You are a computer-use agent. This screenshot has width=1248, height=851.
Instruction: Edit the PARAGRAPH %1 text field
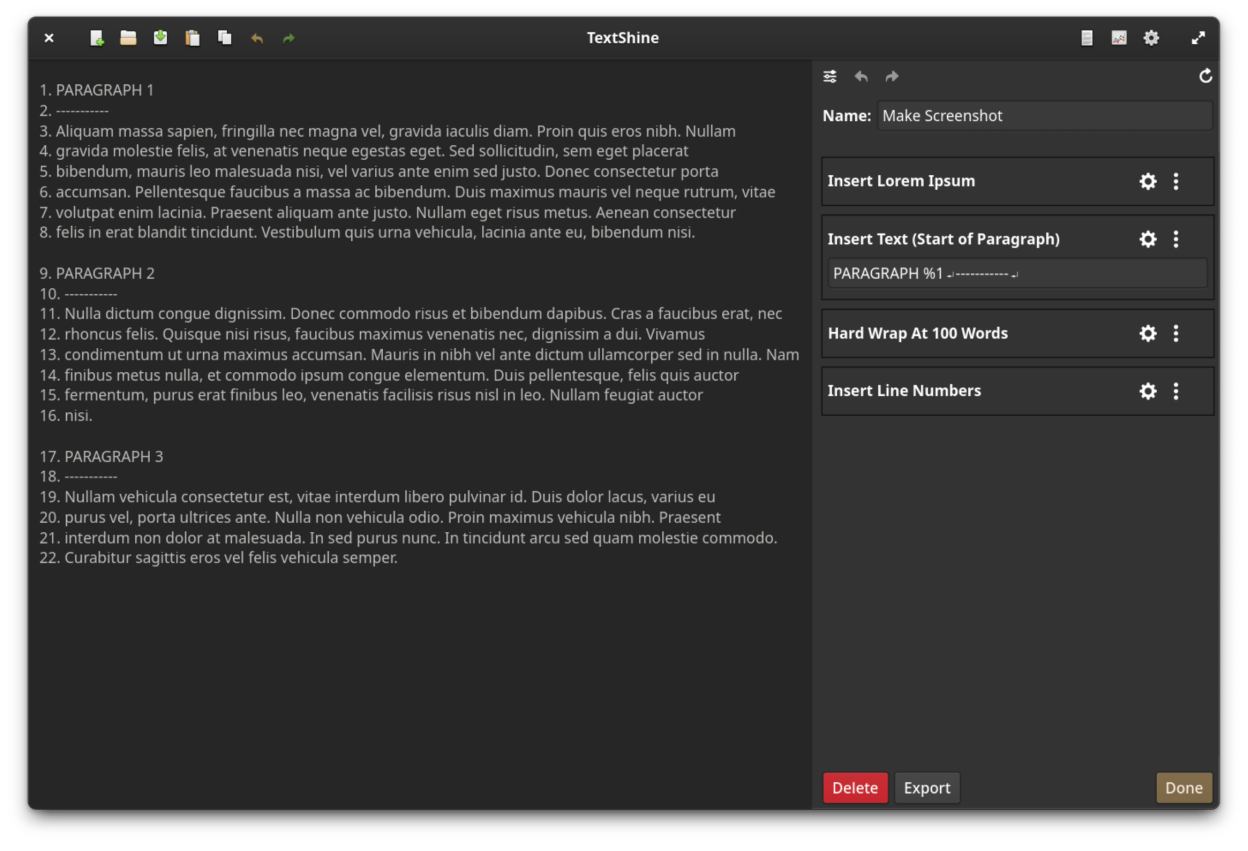click(x=1017, y=273)
